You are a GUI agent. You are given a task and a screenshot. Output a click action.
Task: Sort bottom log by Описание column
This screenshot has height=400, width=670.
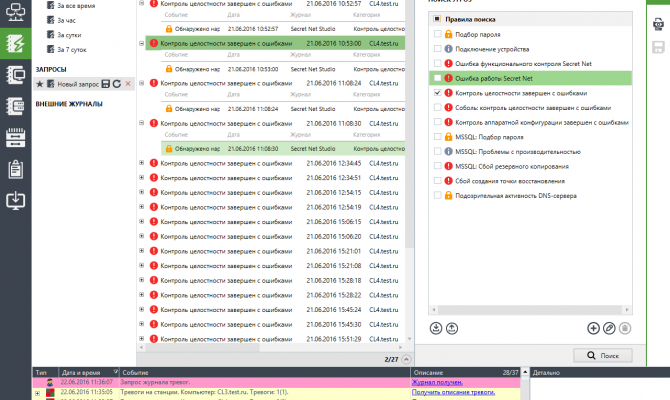coord(465,372)
